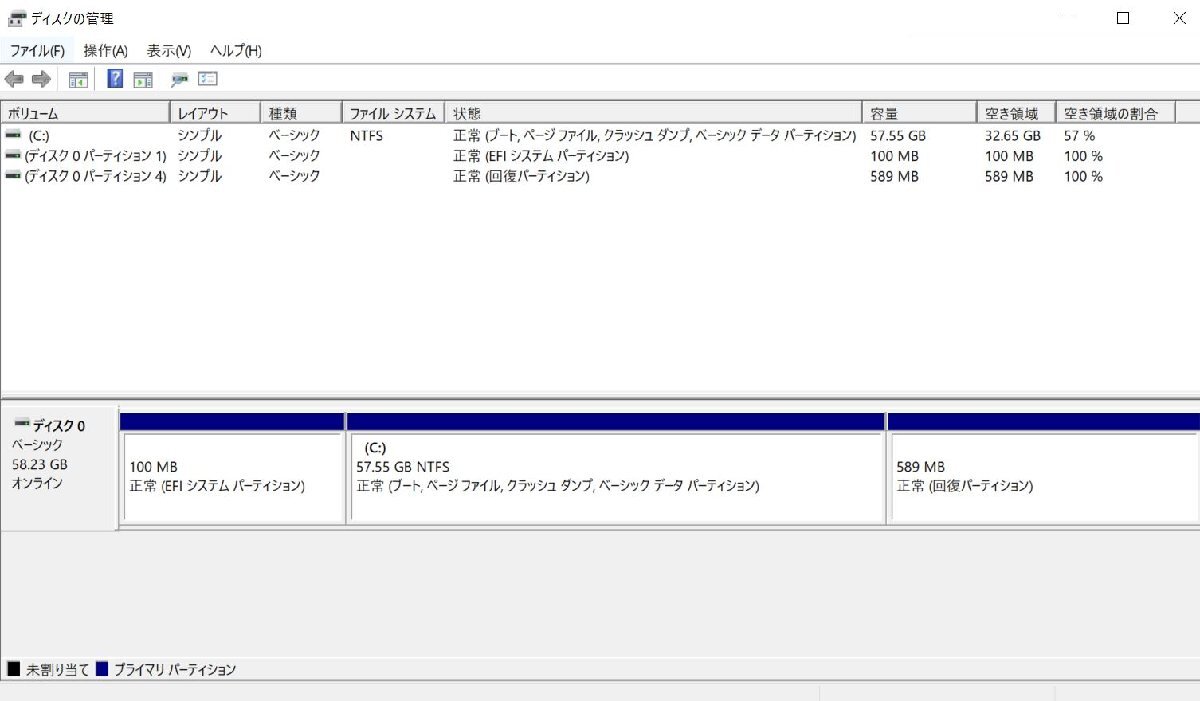
Task: Click the drive icon beside (C:) volume
Action: (x=13, y=134)
